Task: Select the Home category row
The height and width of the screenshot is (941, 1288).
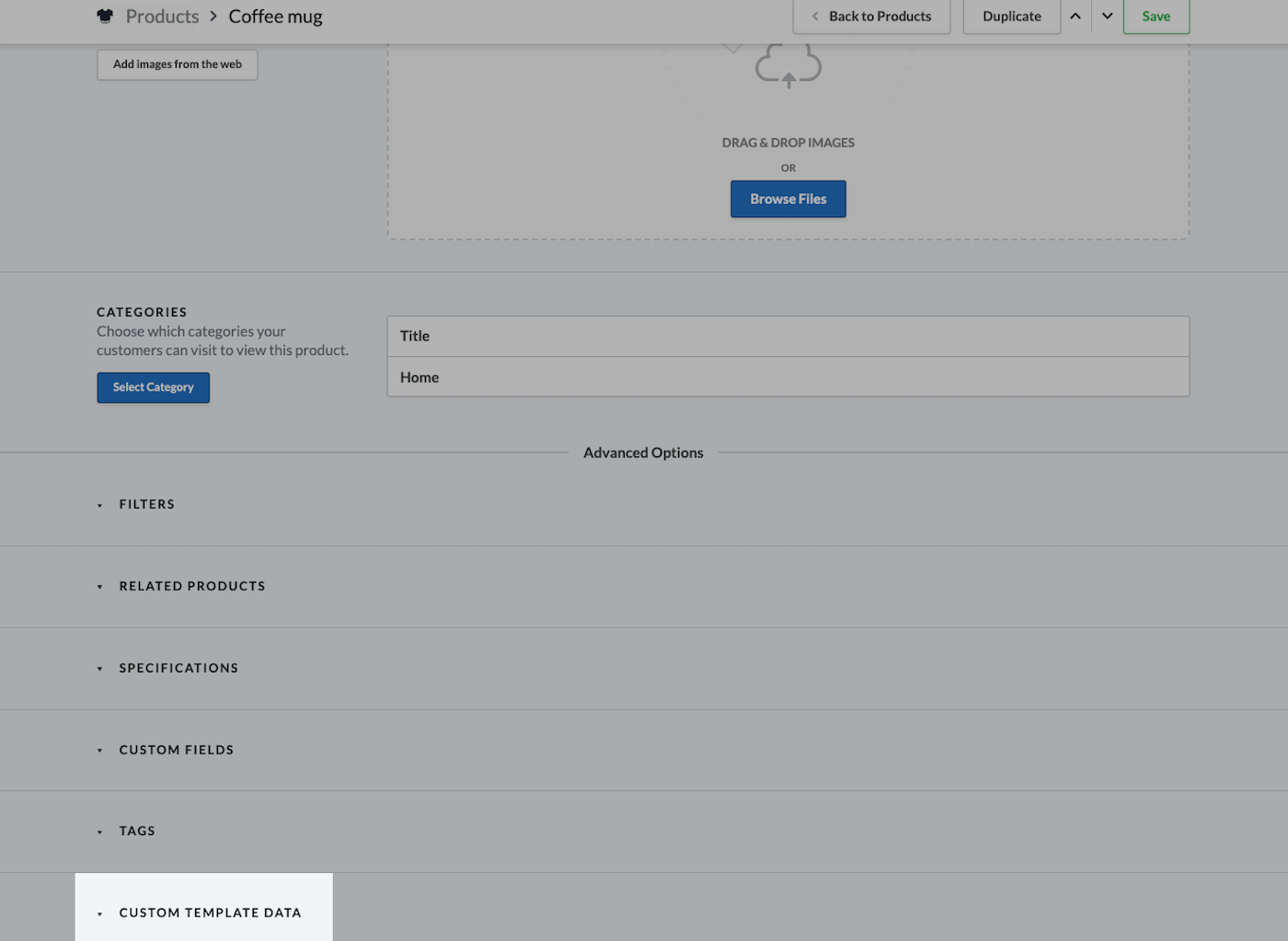Action: coord(788,376)
